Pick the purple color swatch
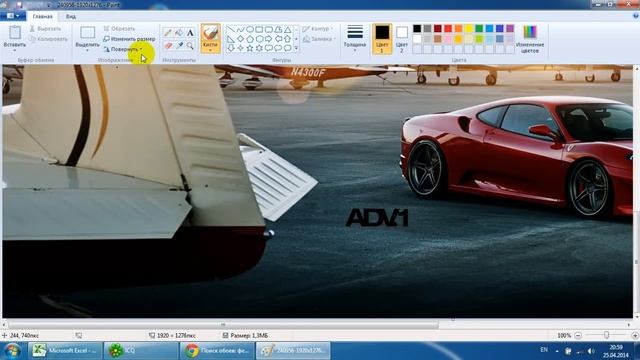This screenshot has height=360, width=640. (510, 29)
